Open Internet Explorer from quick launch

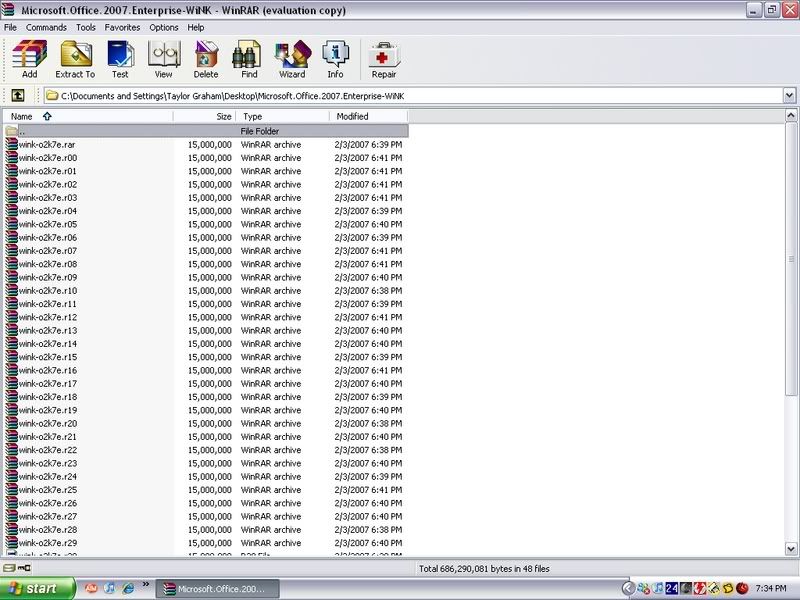(128, 588)
